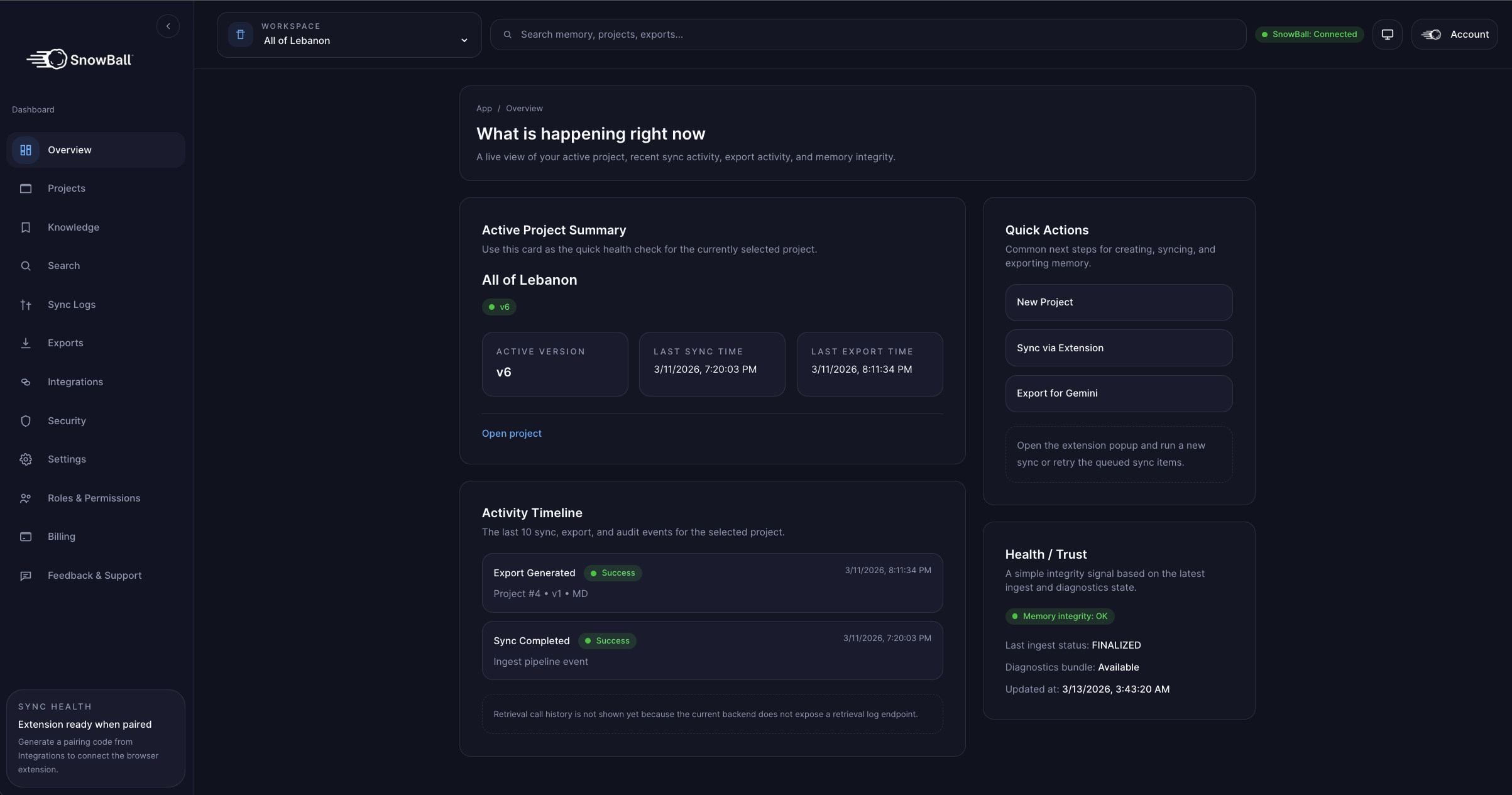Click the Open project link
Screen dimensions: 1512x795
[512, 434]
